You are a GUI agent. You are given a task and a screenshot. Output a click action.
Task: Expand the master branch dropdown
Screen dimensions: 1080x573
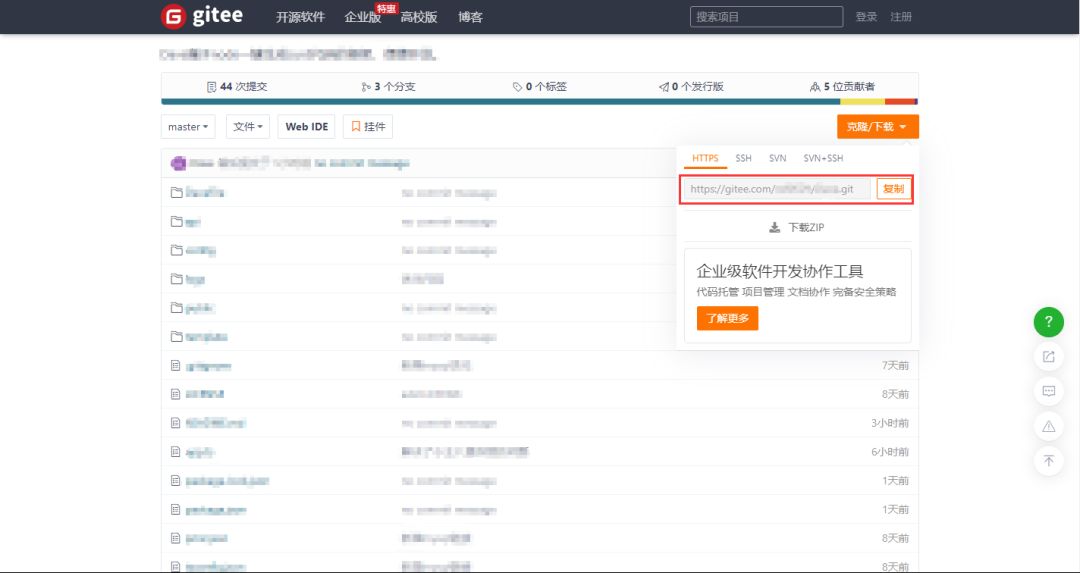point(188,127)
